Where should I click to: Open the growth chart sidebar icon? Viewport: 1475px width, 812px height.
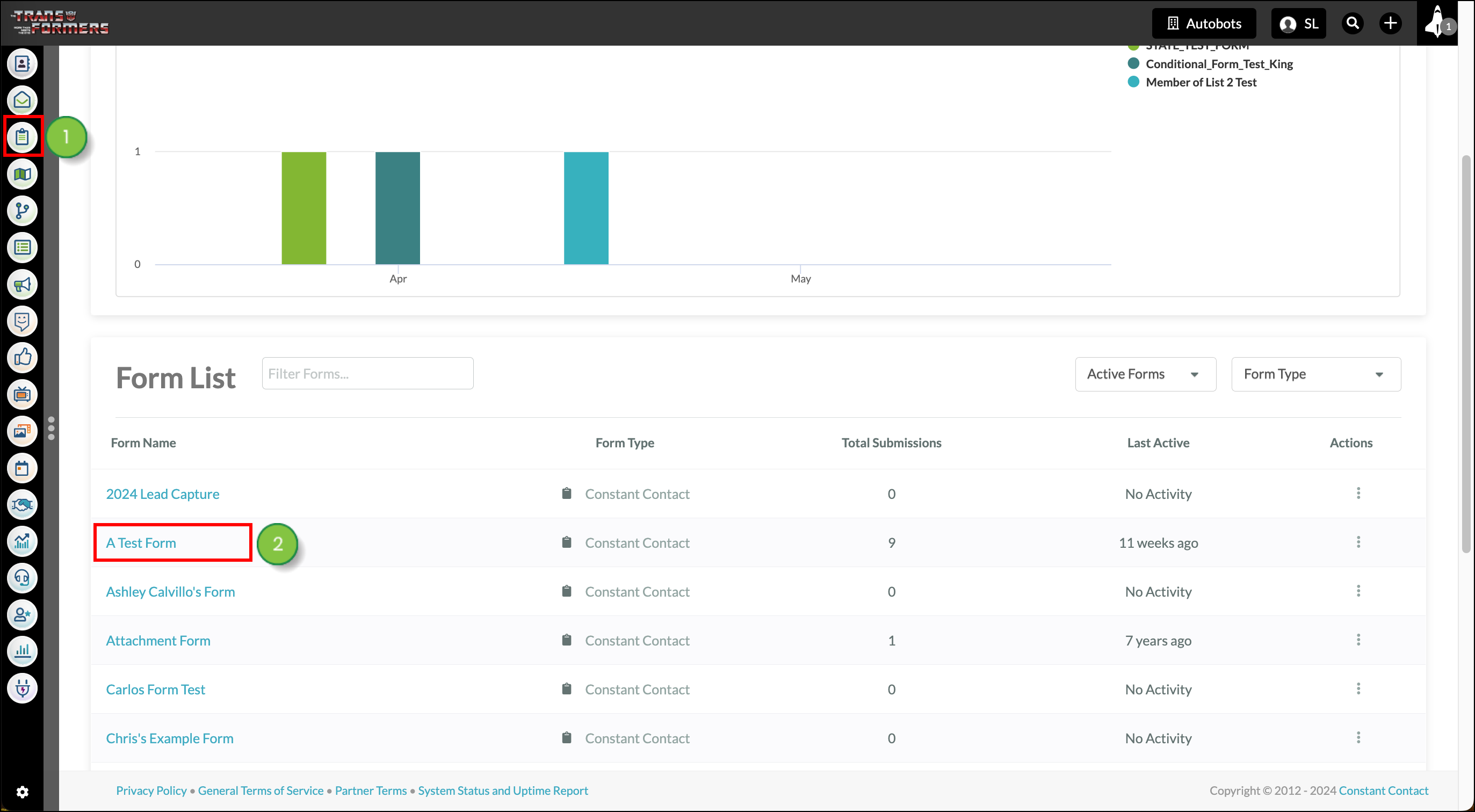[22, 541]
